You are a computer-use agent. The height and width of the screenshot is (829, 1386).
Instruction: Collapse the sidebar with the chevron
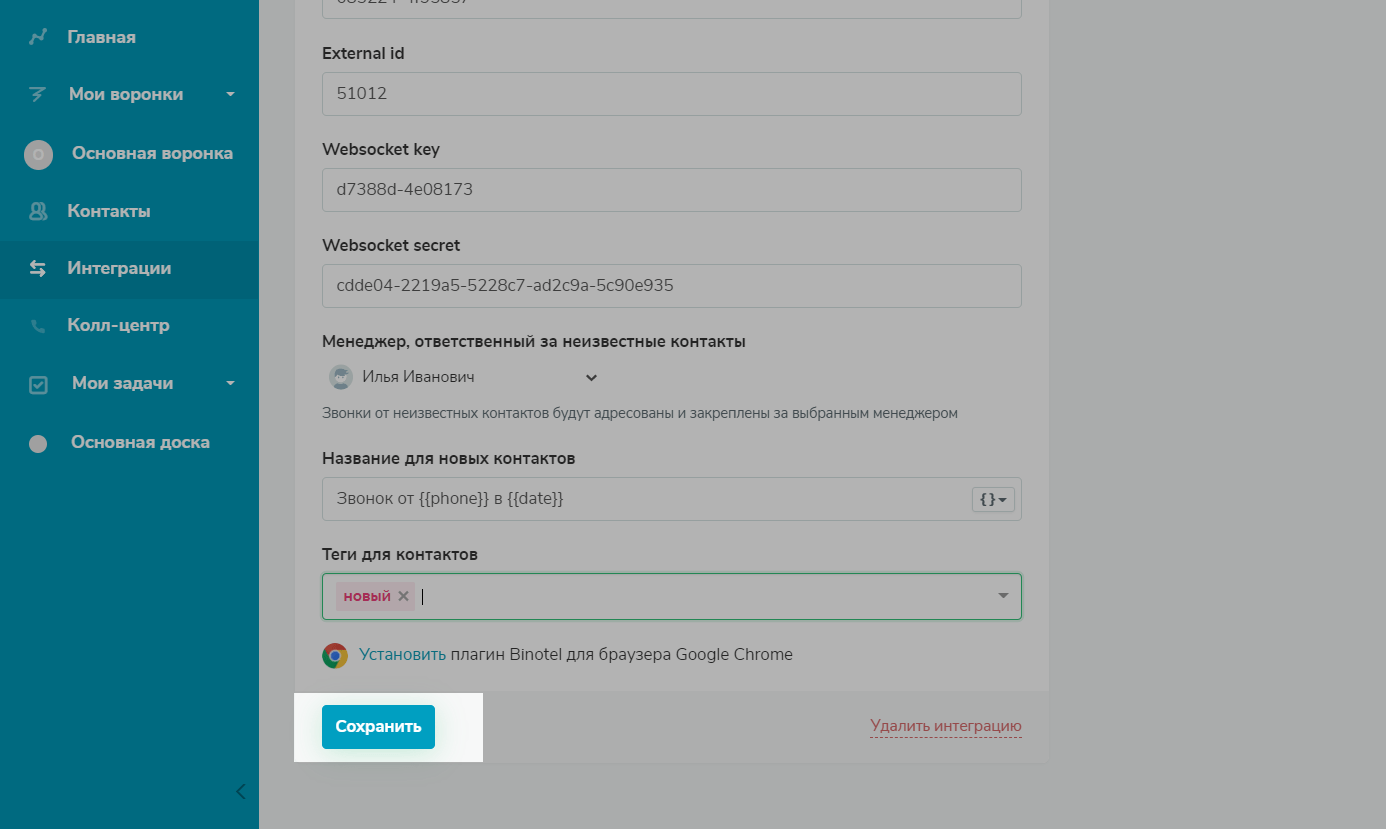(x=240, y=792)
